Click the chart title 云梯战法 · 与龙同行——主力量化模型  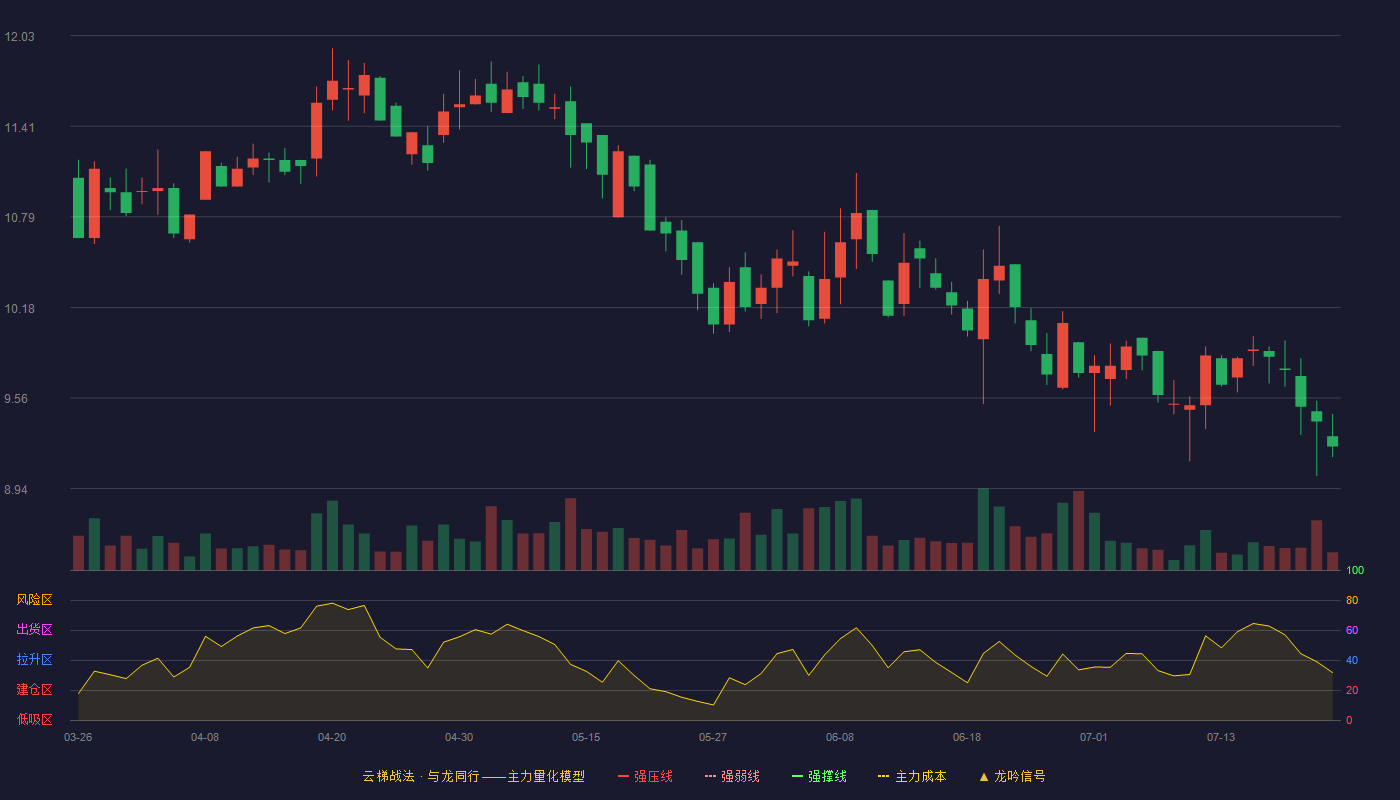pos(473,776)
